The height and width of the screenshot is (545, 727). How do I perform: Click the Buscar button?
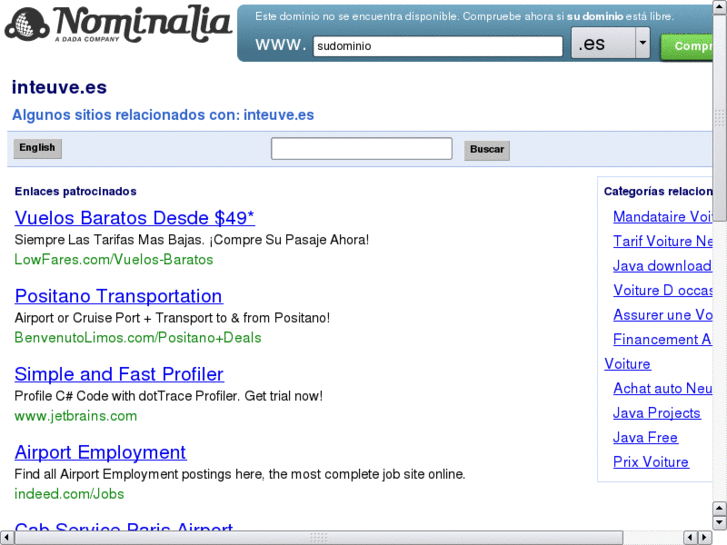click(x=487, y=150)
